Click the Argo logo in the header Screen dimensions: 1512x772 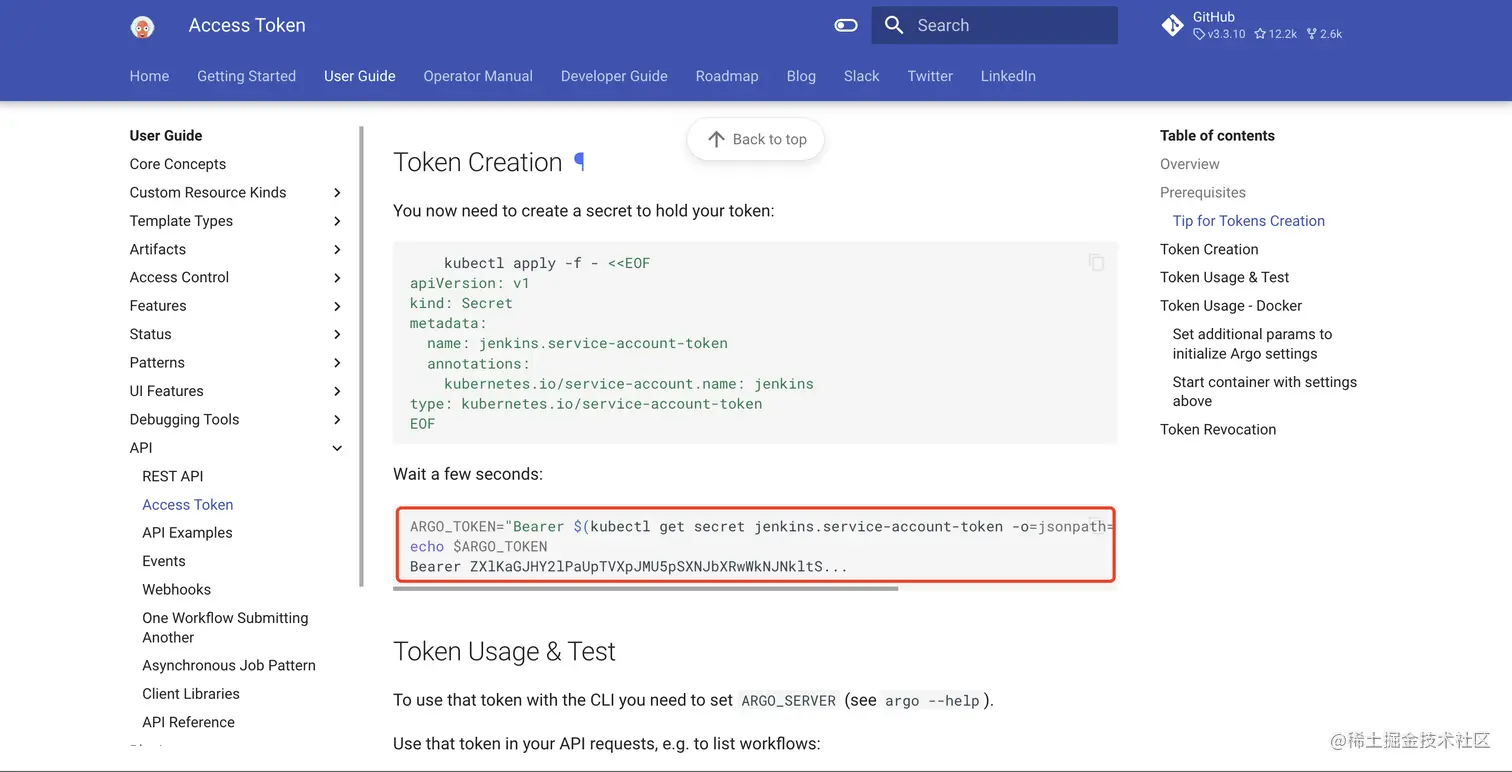(x=142, y=27)
